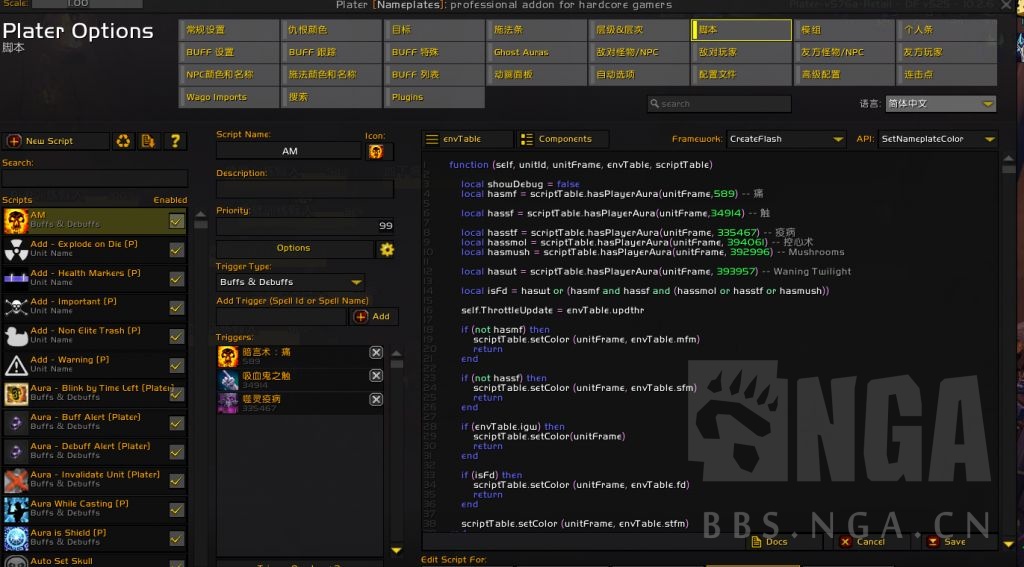The width and height of the screenshot is (1024, 567).
Task: Switch to the Wago Imports tab
Action: coord(229,97)
